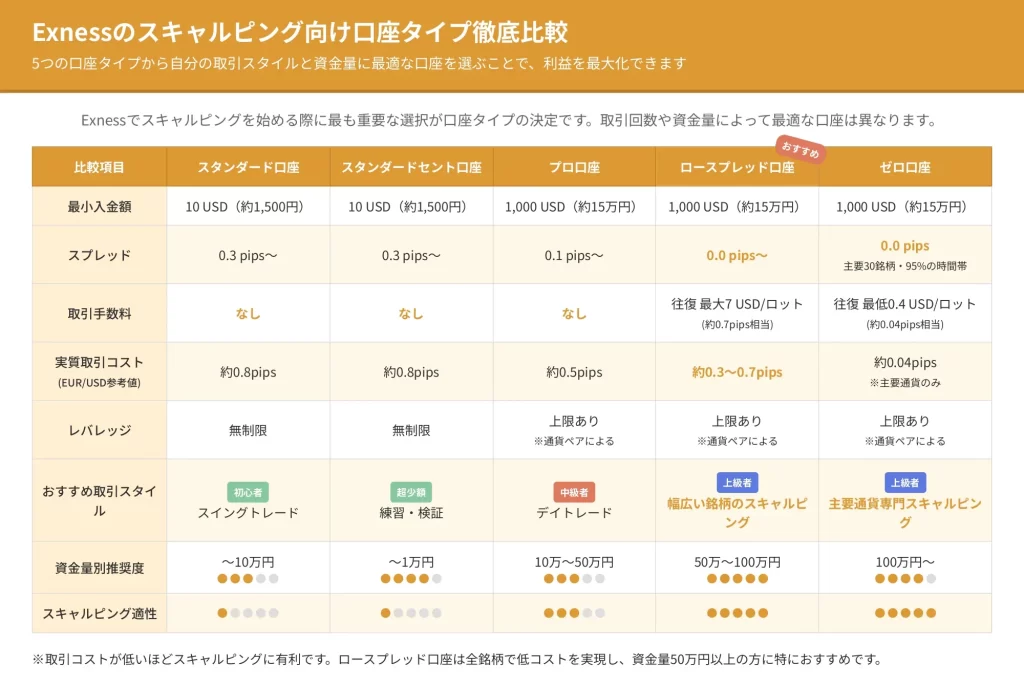Click the highlighted 0.0 pips〜 spread value
This screenshot has width=1024, height=685.
pyautogui.click(x=737, y=255)
